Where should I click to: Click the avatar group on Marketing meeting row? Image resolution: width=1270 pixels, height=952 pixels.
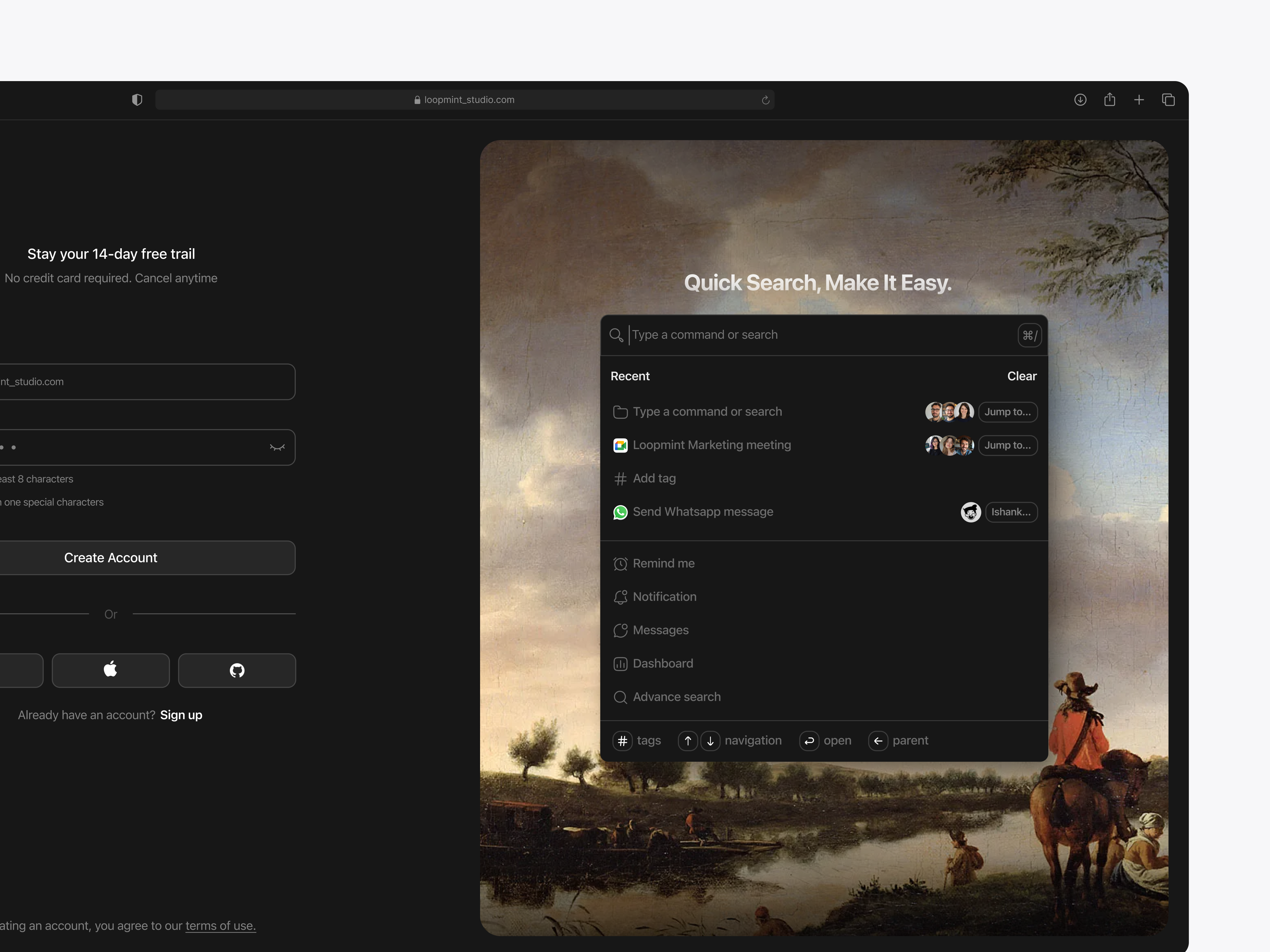pyautogui.click(x=950, y=445)
